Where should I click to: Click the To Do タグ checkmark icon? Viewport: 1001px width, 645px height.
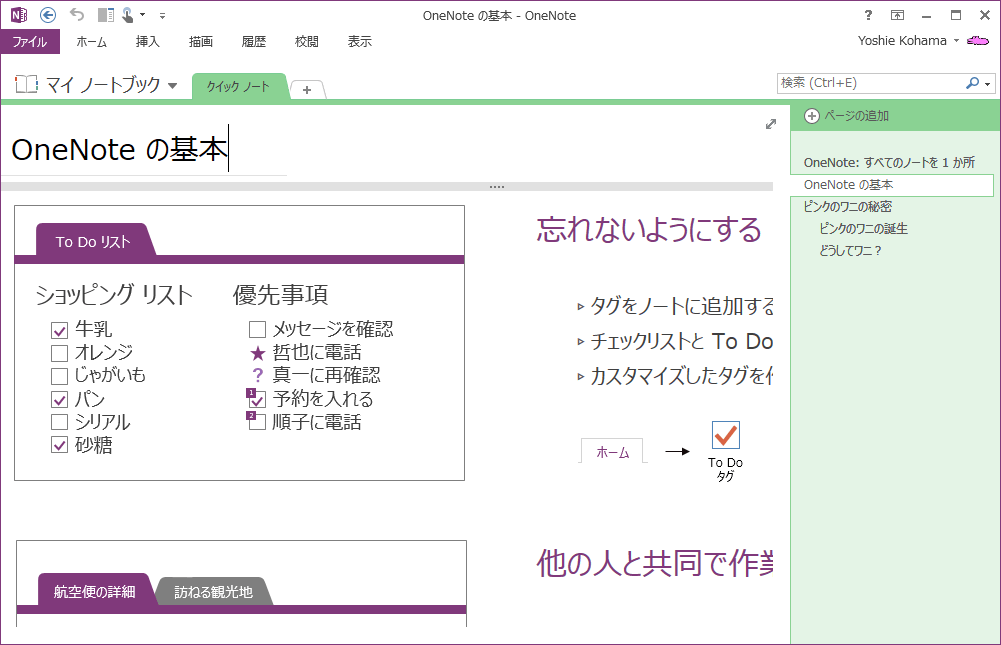pos(726,436)
